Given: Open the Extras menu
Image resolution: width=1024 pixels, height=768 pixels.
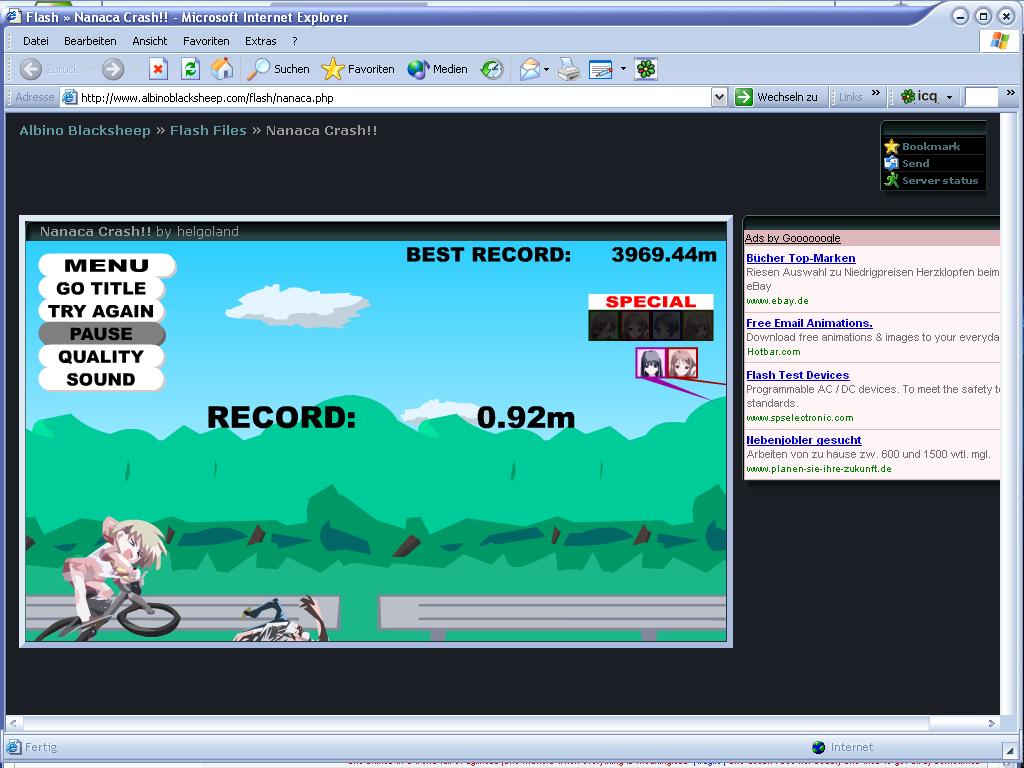Looking at the screenshot, I should [x=261, y=40].
